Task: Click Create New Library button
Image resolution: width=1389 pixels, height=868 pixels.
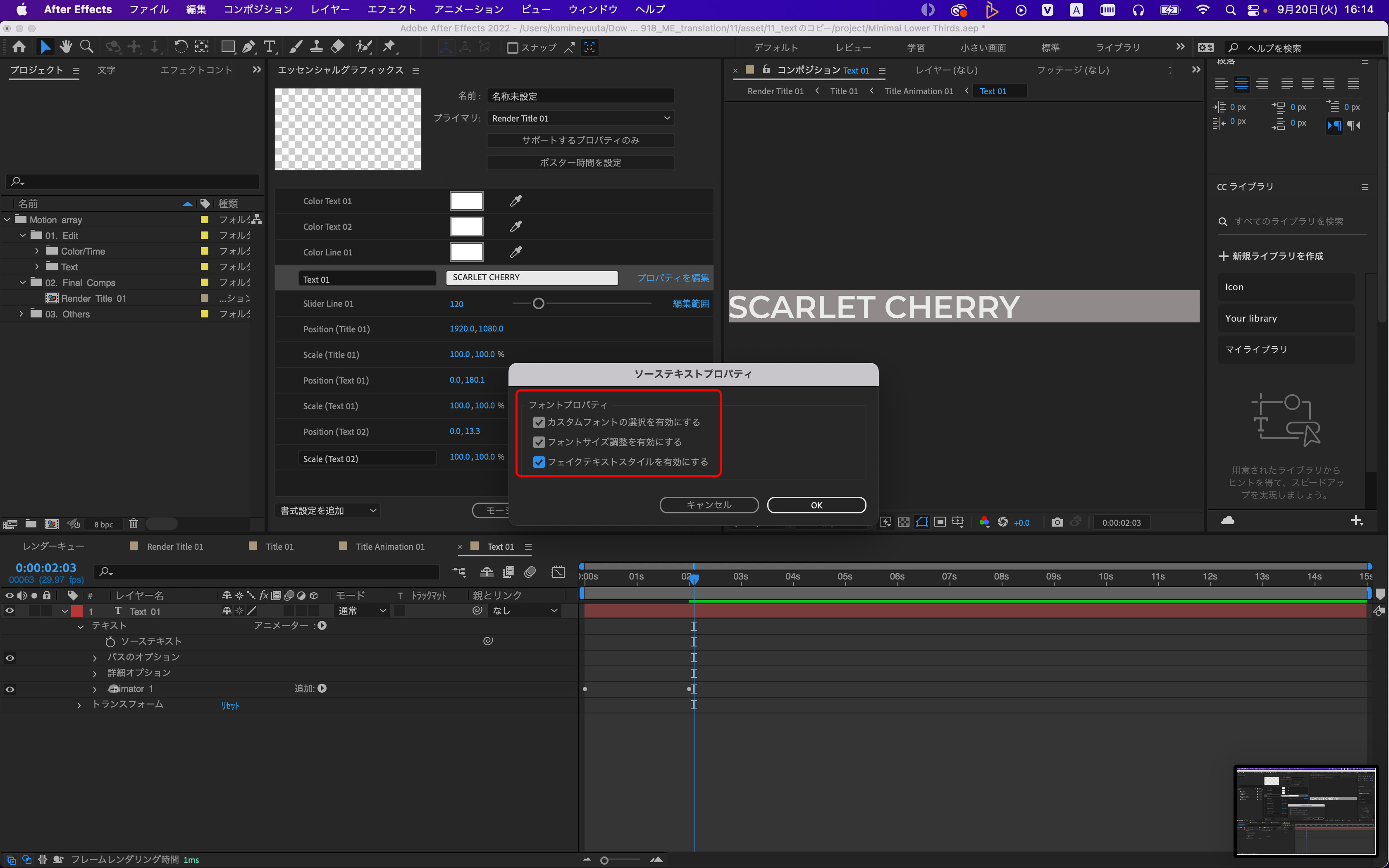Action: tap(1271, 256)
